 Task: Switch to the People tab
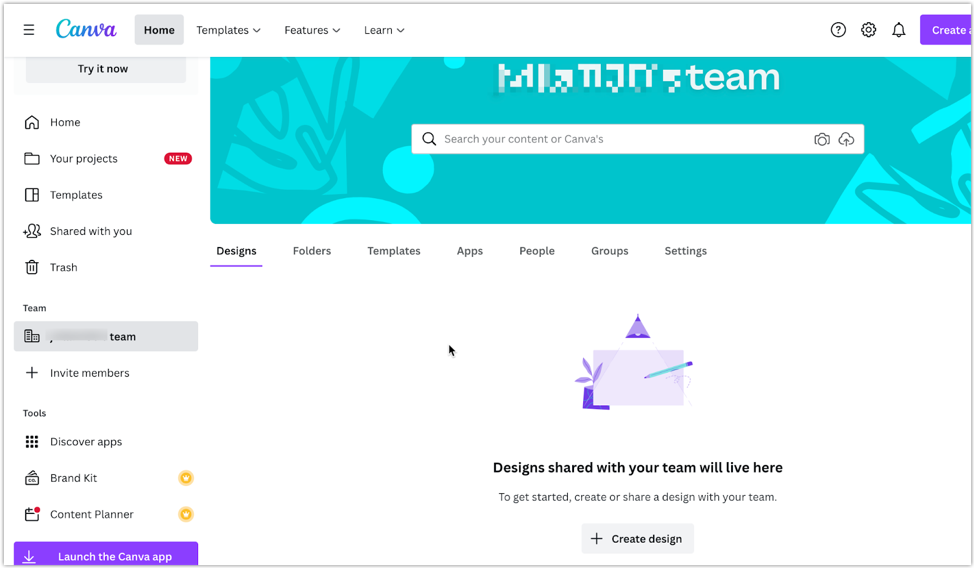pyautogui.click(x=537, y=251)
